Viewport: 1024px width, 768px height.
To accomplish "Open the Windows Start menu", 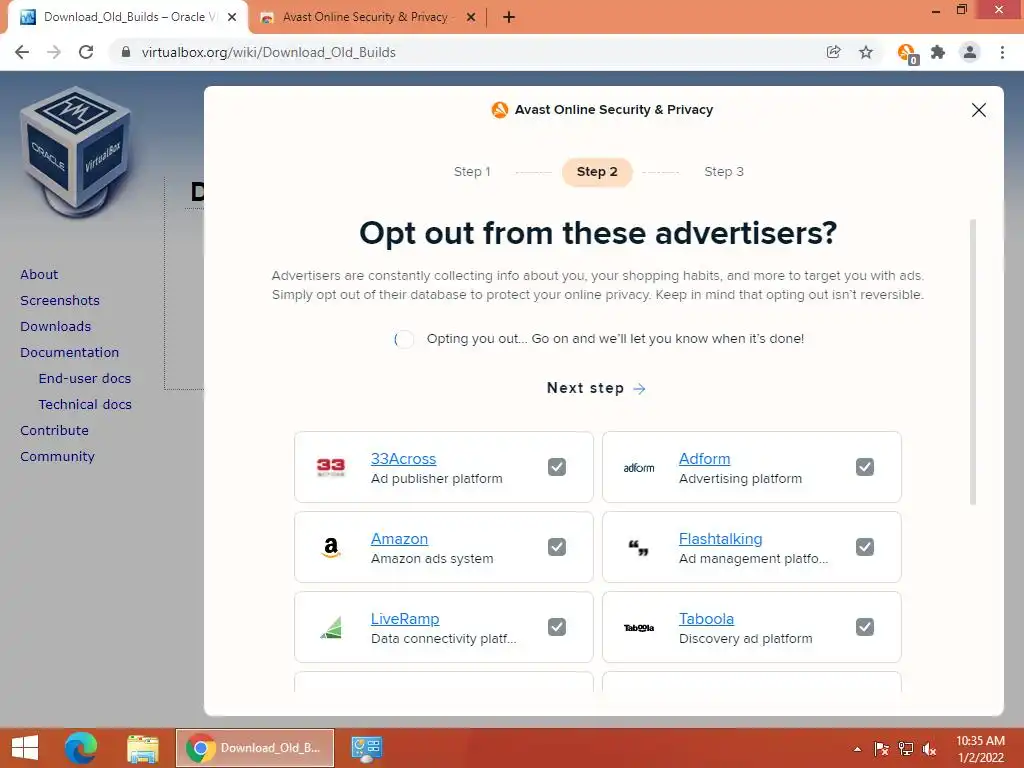I will [x=25, y=748].
